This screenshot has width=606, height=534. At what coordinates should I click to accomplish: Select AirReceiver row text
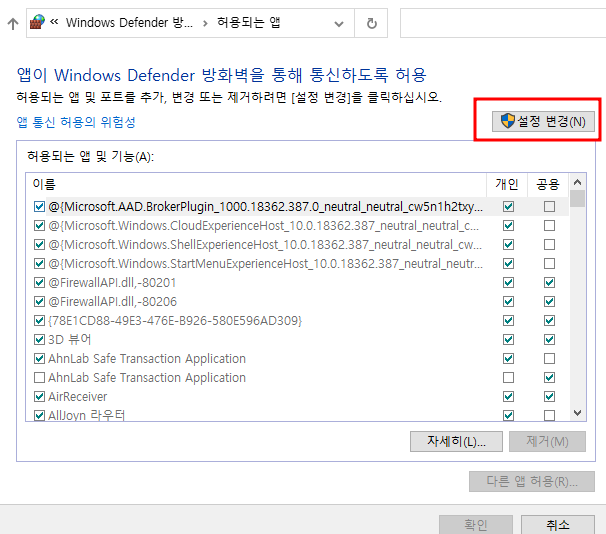tap(78, 396)
